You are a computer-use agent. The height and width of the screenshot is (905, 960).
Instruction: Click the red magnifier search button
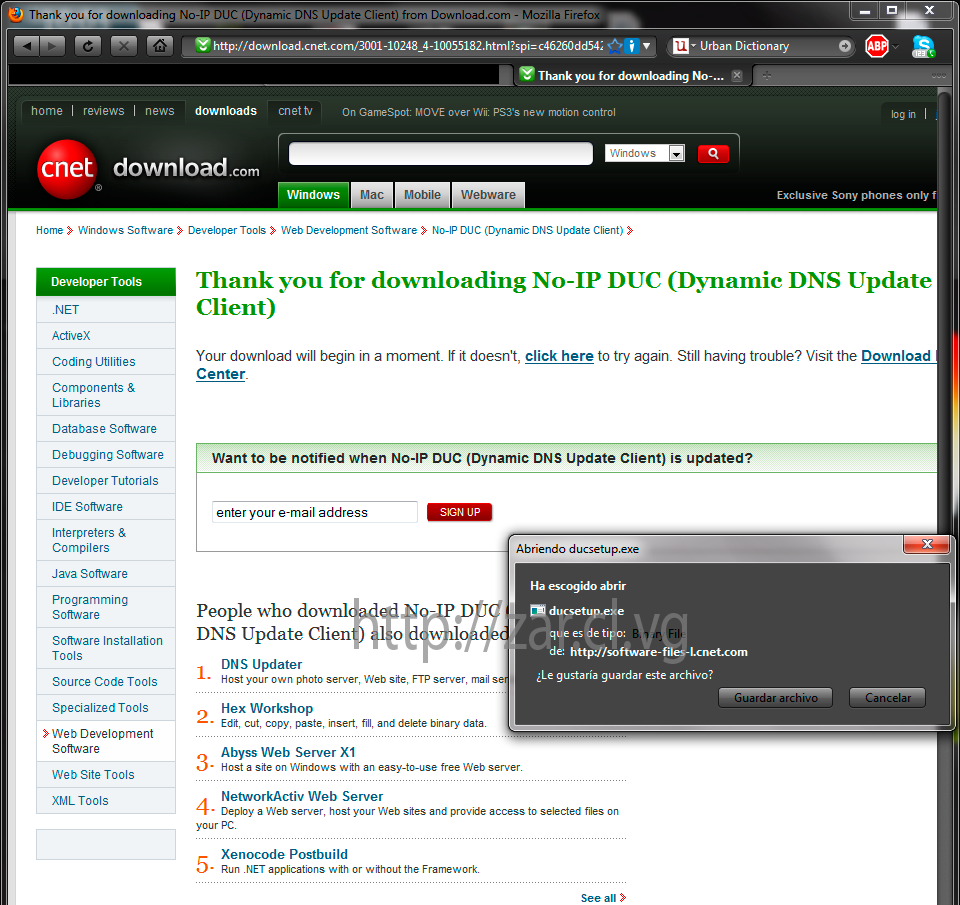[x=713, y=154]
